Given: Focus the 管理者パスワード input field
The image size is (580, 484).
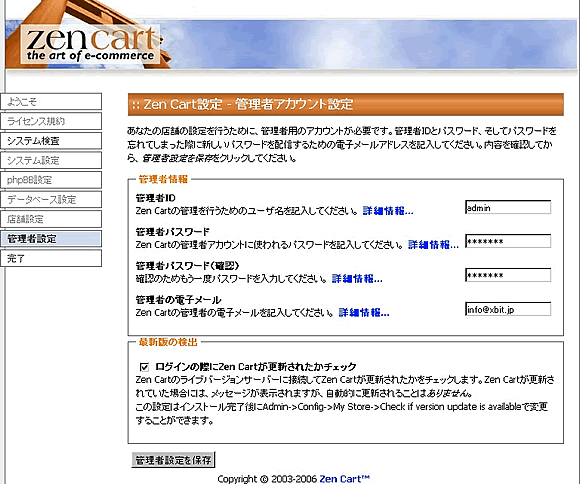Looking at the screenshot, I should coord(508,241).
